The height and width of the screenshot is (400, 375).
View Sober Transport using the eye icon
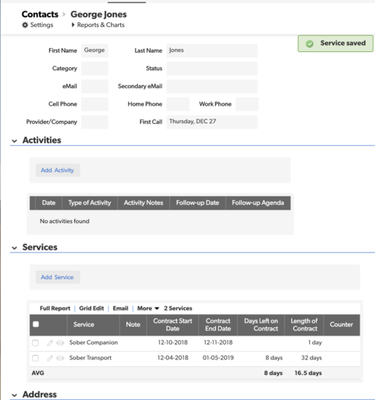(60, 358)
